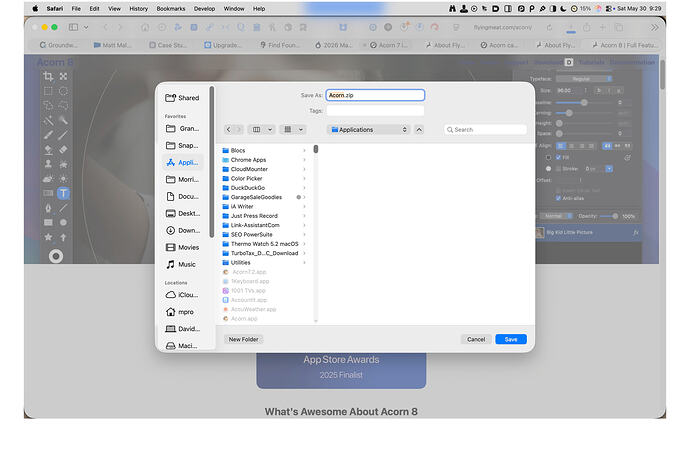Screen dimensions: 690x450
Task: Click the item grouping button
Action: [287, 129]
